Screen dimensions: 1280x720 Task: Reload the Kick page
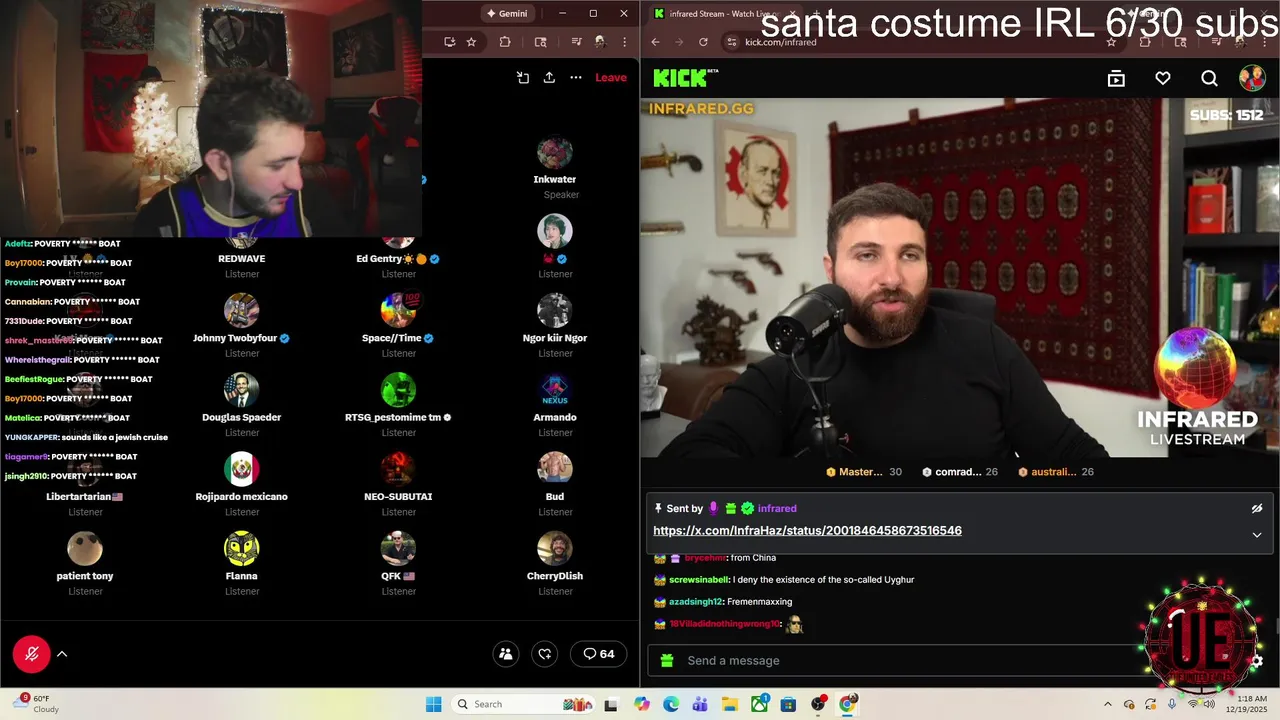coord(703,42)
